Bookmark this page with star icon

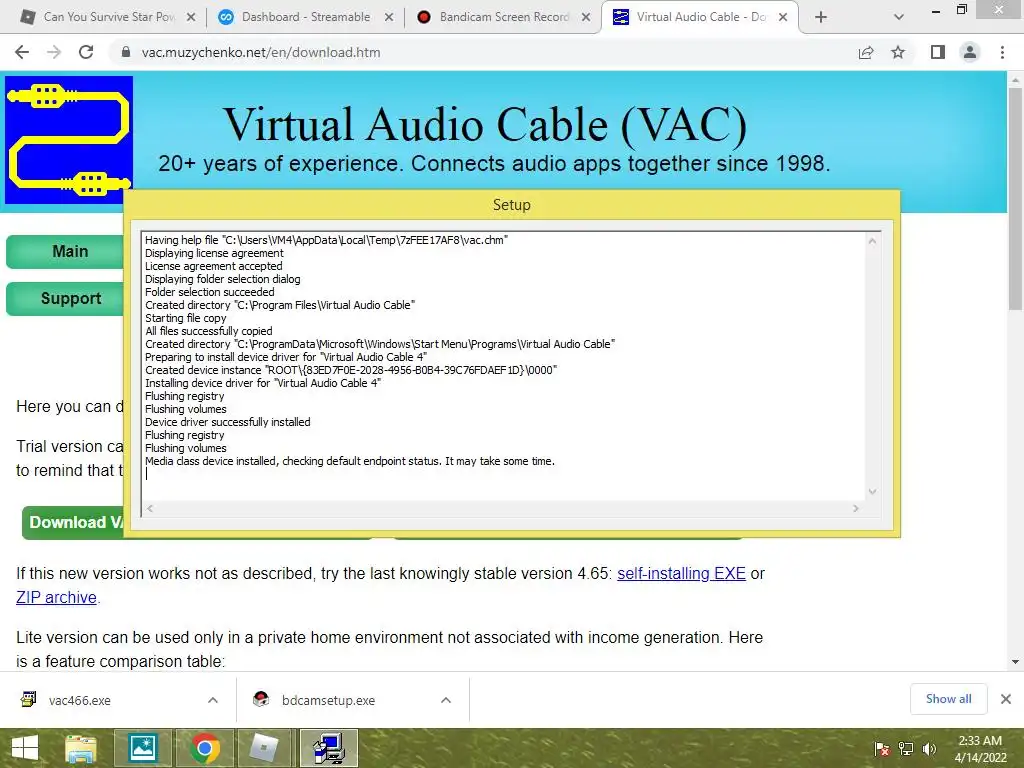pos(898,52)
